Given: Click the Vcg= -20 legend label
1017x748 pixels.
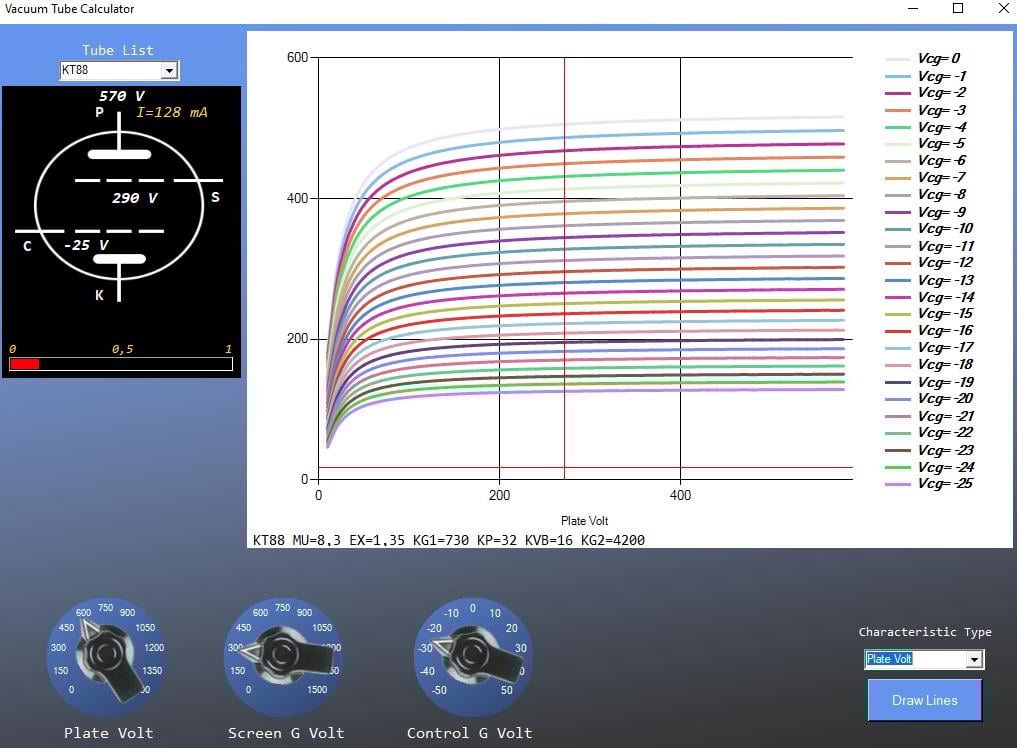Looking at the screenshot, I should [x=945, y=399].
